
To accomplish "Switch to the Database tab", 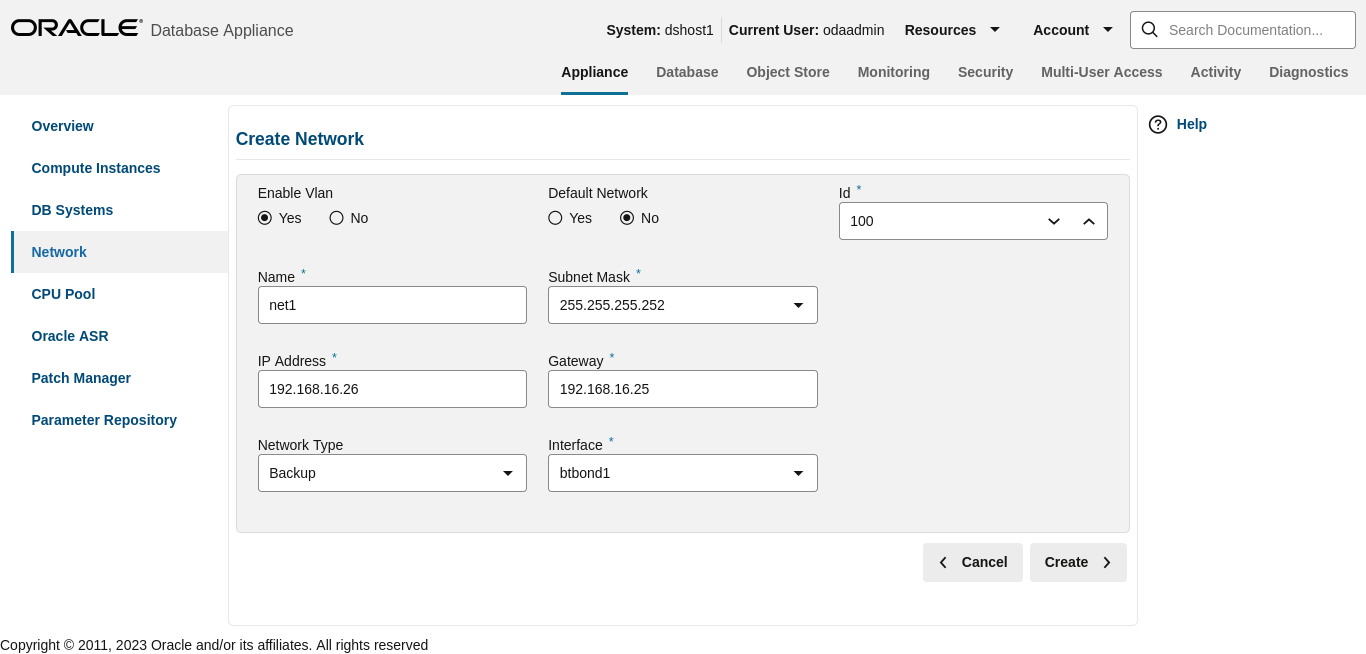I will pyautogui.click(x=687, y=72).
